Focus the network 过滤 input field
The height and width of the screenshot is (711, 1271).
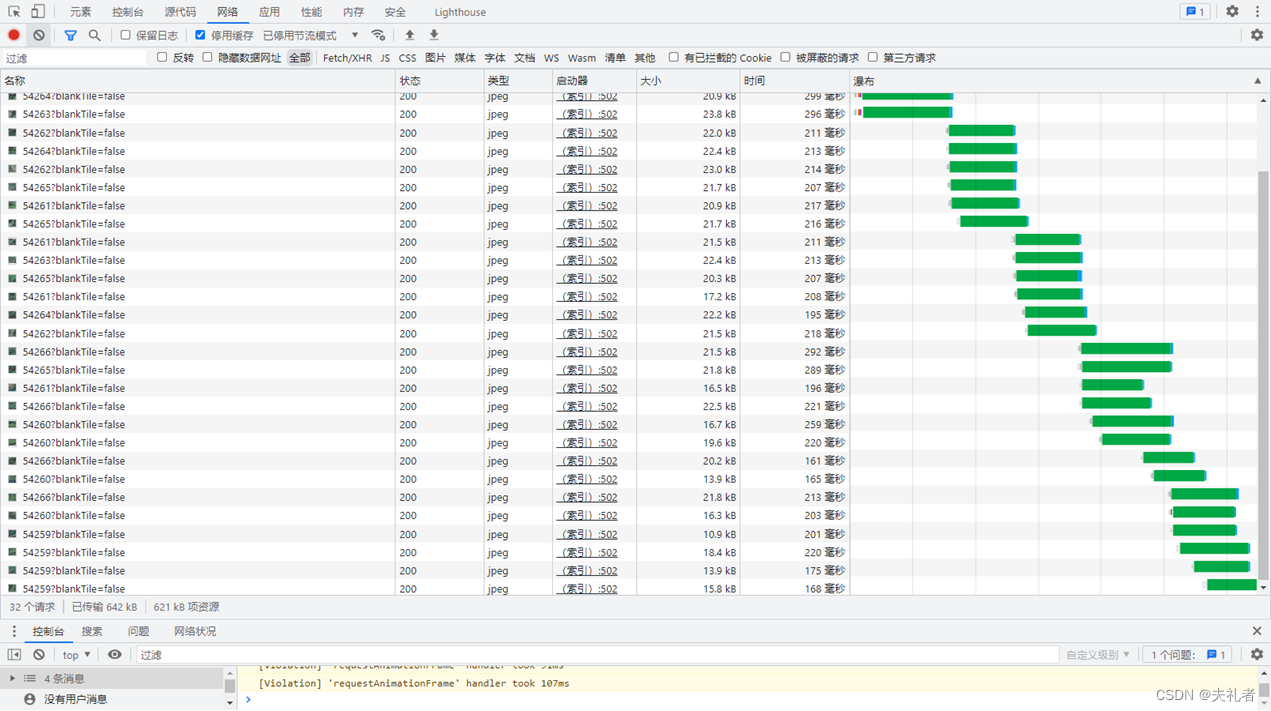pos(74,58)
